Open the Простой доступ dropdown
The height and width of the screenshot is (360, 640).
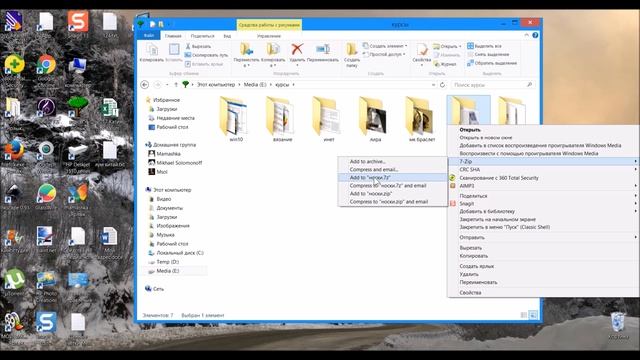click(x=384, y=54)
